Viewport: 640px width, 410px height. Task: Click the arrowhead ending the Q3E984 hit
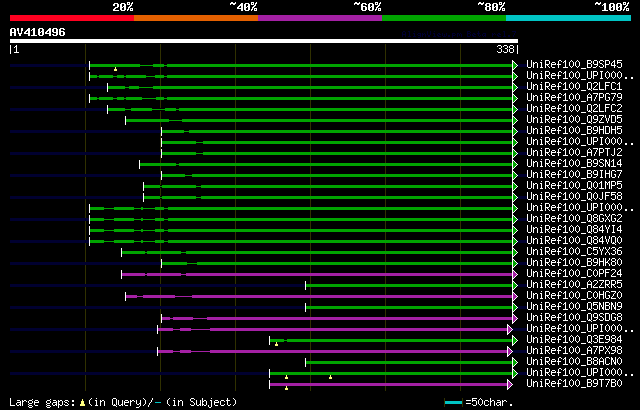(x=515, y=340)
